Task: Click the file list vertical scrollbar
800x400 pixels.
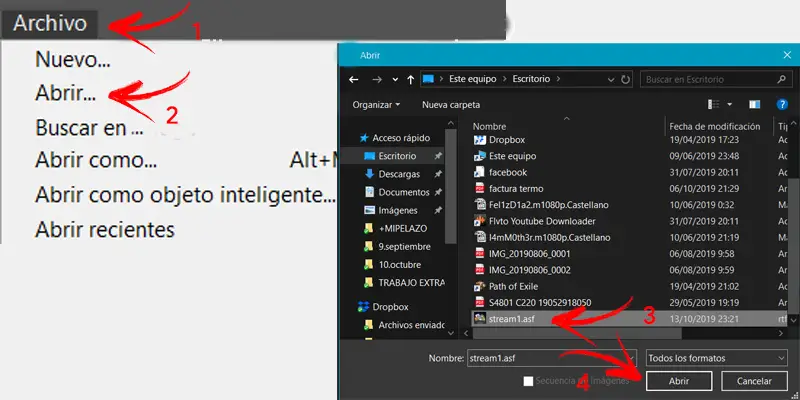Action: (x=793, y=245)
